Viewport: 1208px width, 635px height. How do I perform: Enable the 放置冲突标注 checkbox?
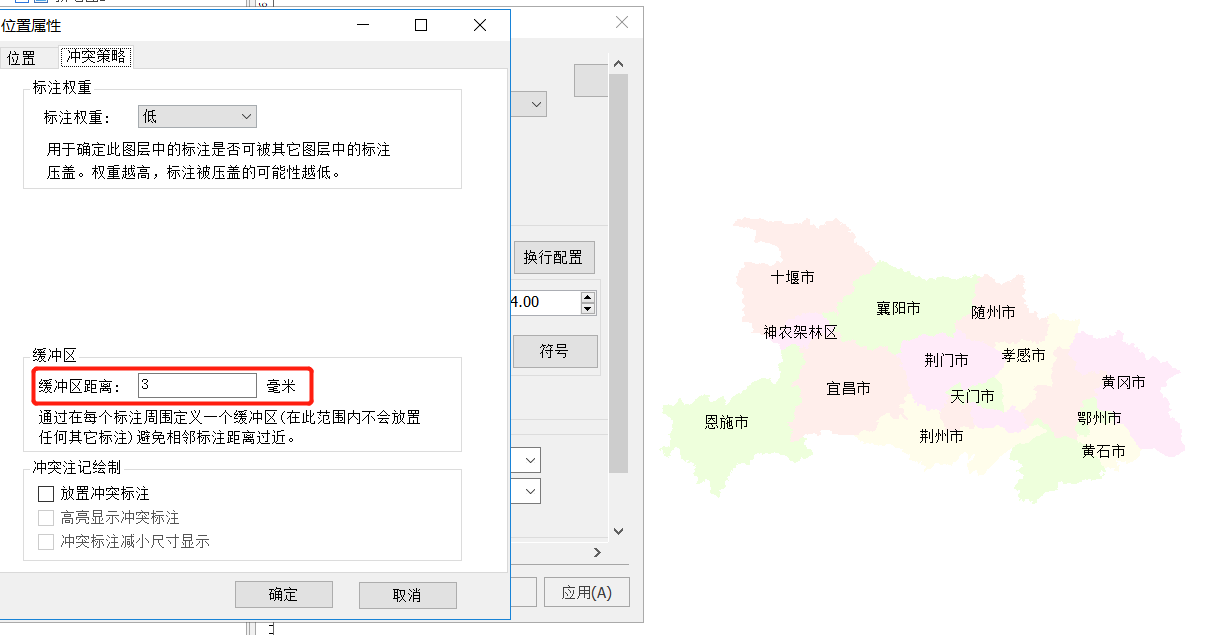tap(46, 493)
